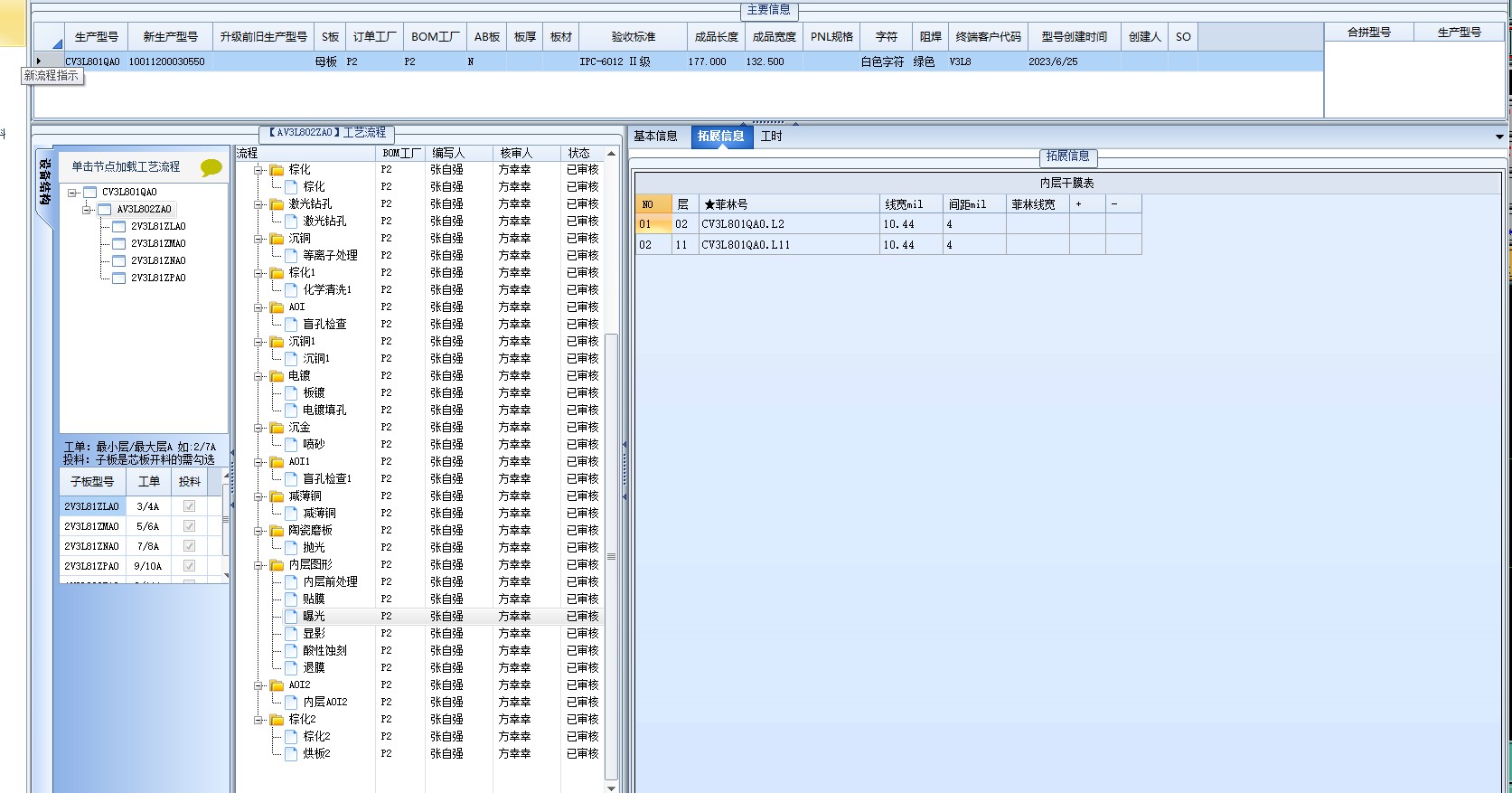Click the 减薄铜 folder icon
The width and height of the screenshot is (1512, 793).
pyautogui.click(x=277, y=496)
